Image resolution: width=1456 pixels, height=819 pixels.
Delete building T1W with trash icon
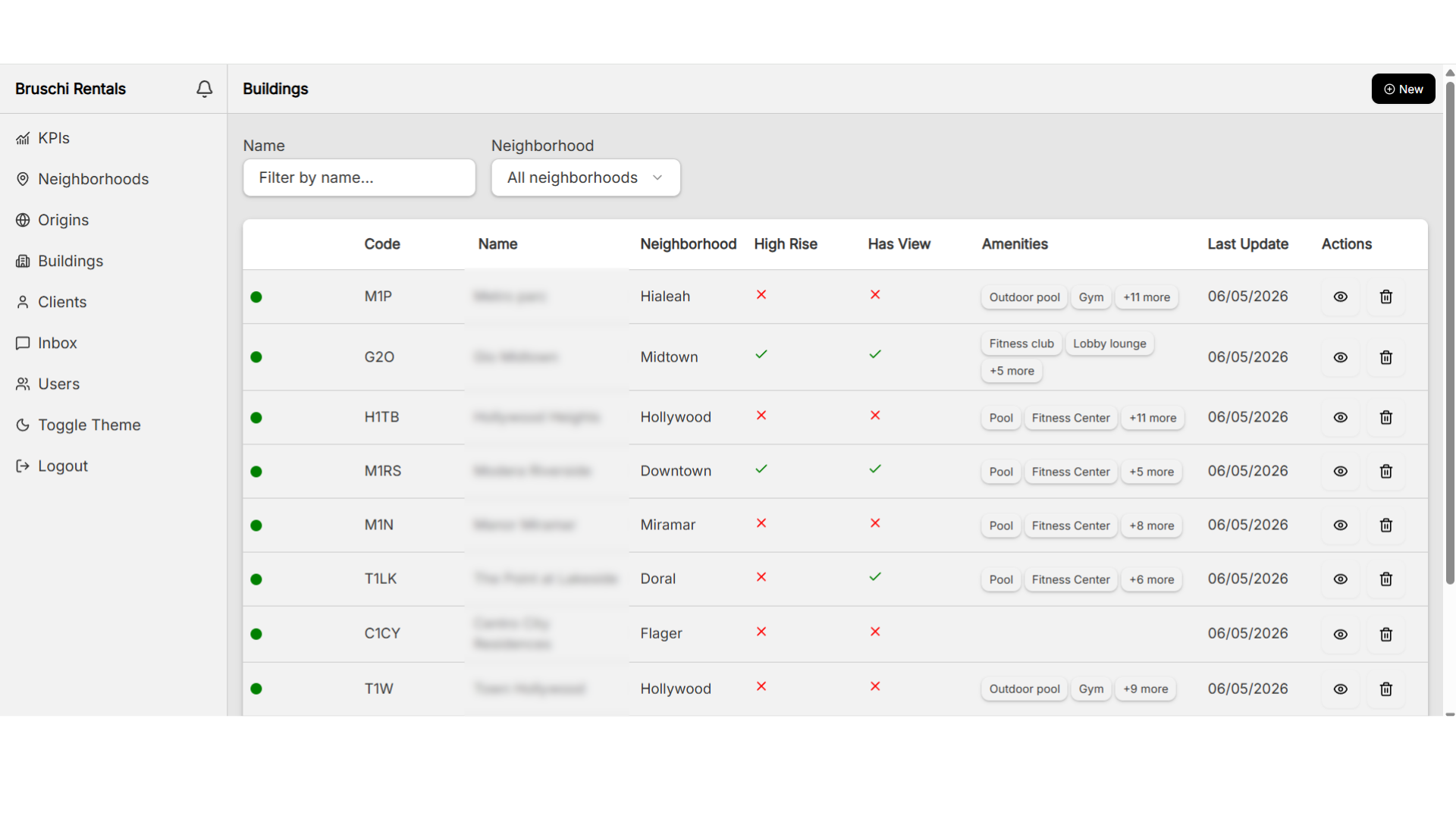tap(1385, 689)
